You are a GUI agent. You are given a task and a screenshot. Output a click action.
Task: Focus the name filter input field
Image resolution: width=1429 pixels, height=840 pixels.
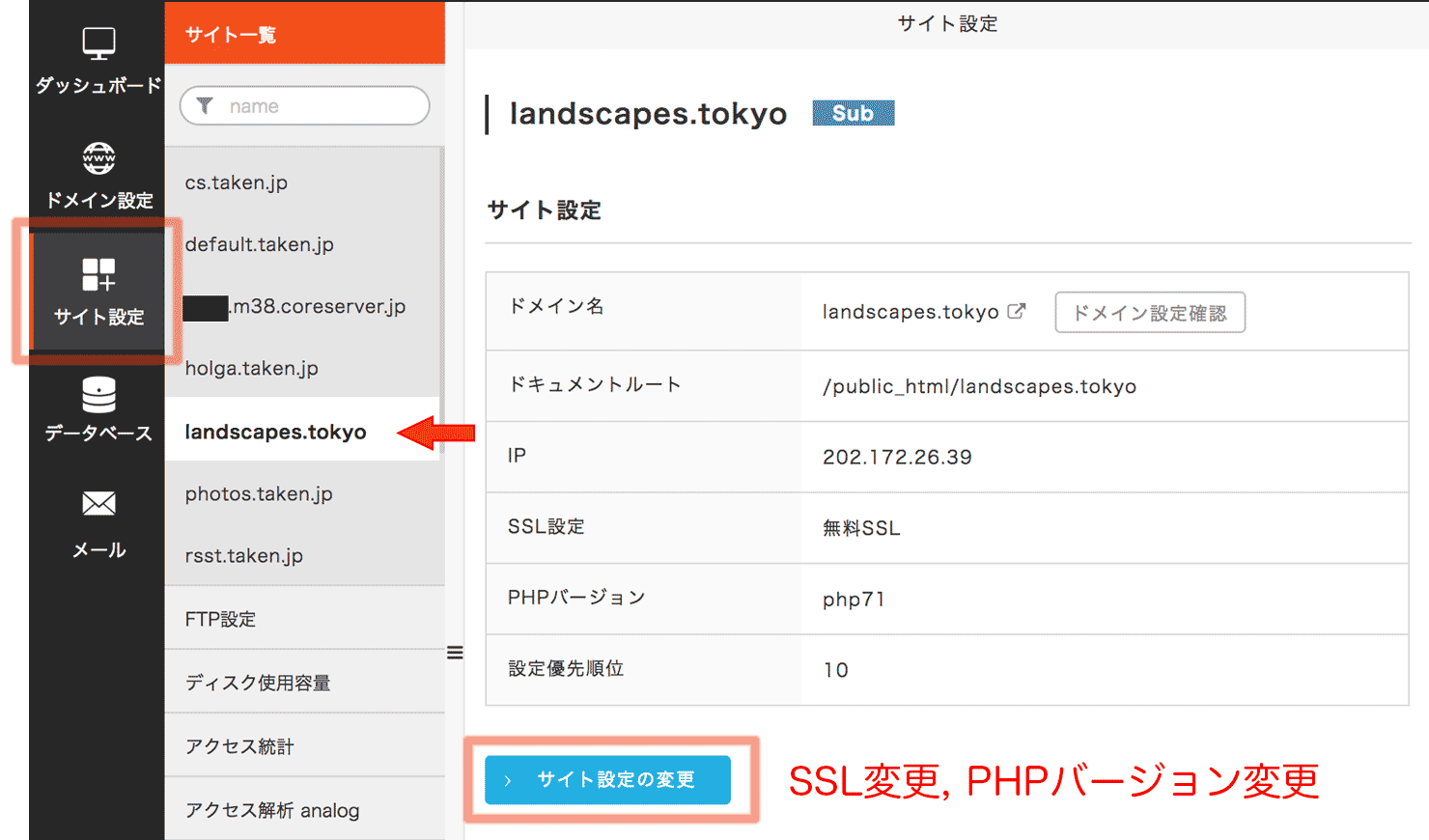[304, 106]
